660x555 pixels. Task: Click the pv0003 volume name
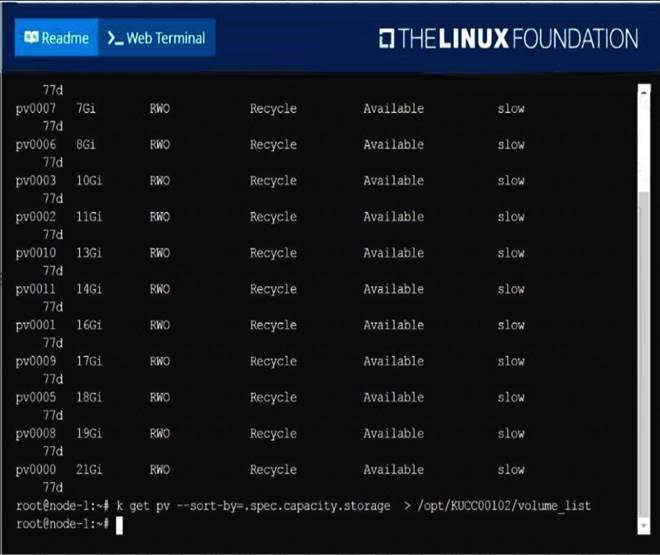[x=36, y=181]
